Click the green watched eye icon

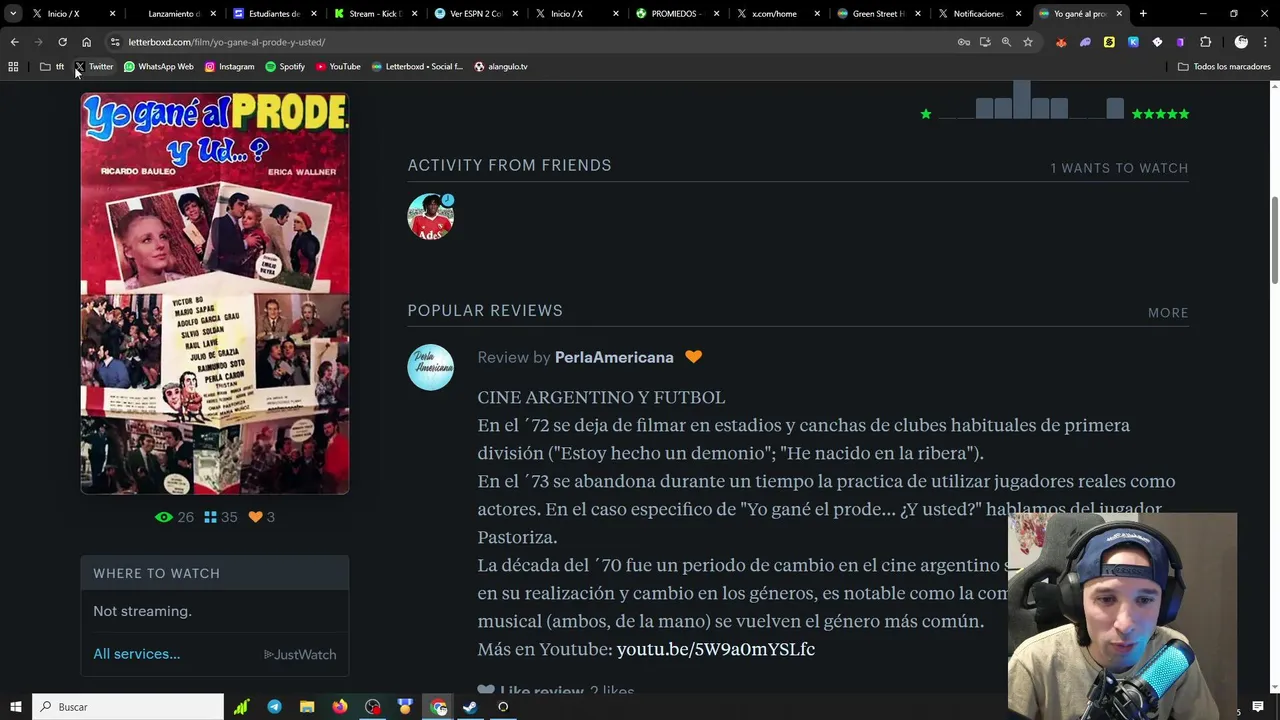click(x=164, y=517)
